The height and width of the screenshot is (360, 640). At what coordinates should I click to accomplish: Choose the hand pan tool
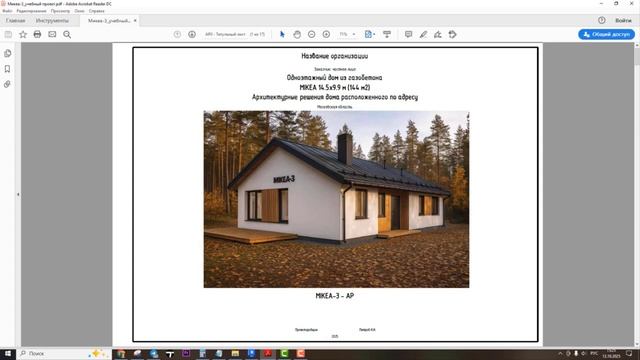[x=297, y=34]
